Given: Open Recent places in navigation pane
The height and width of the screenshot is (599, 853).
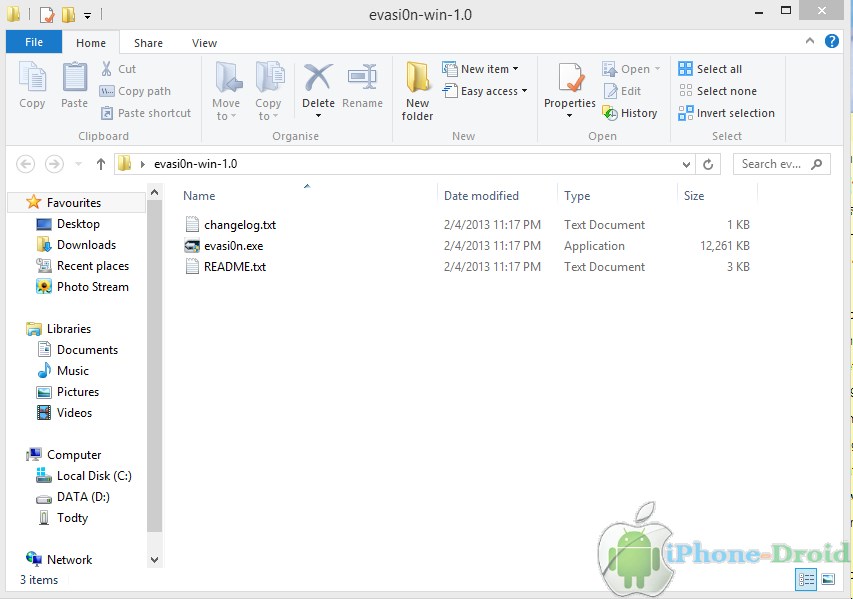Looking at the screenshot, I should (x=93, y=265).
